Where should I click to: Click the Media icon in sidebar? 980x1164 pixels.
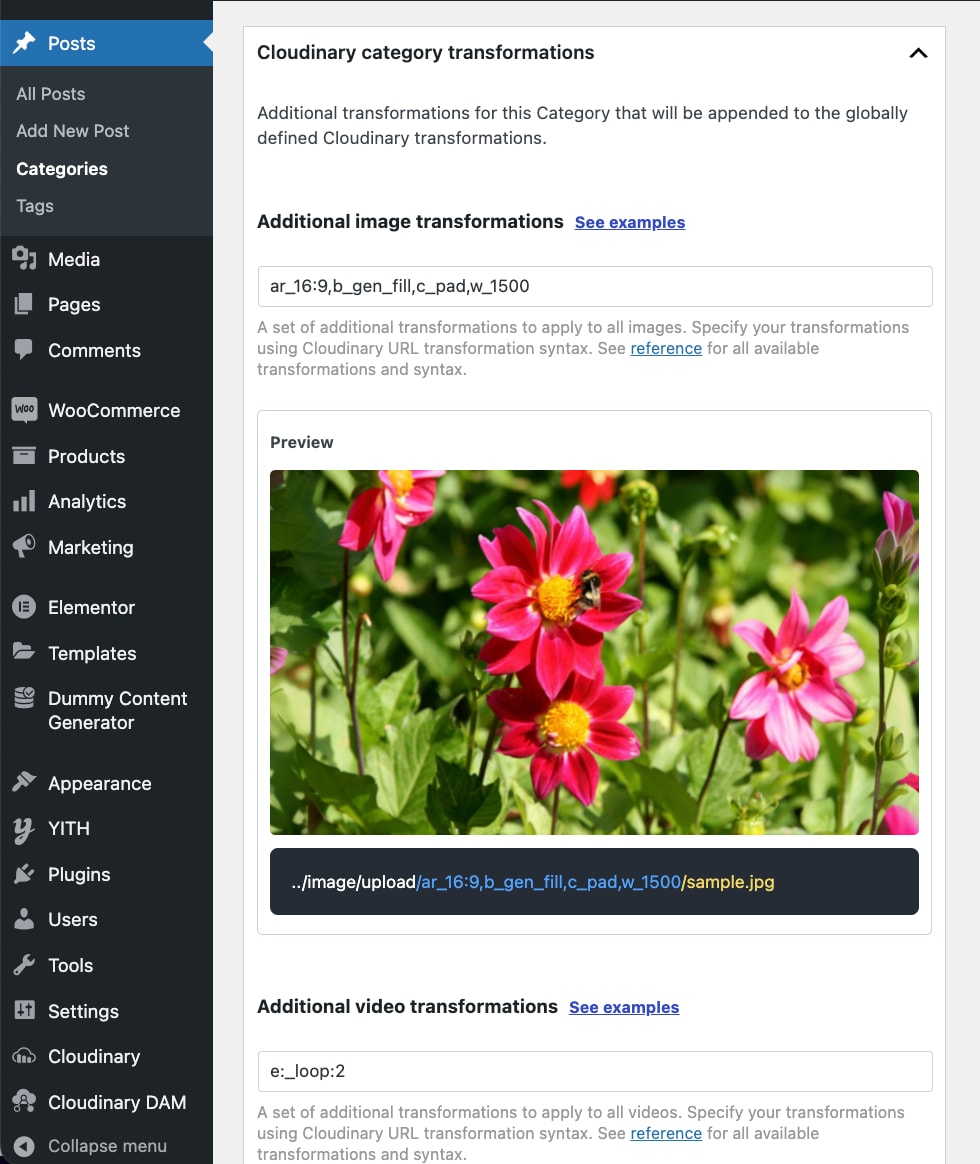24,259
